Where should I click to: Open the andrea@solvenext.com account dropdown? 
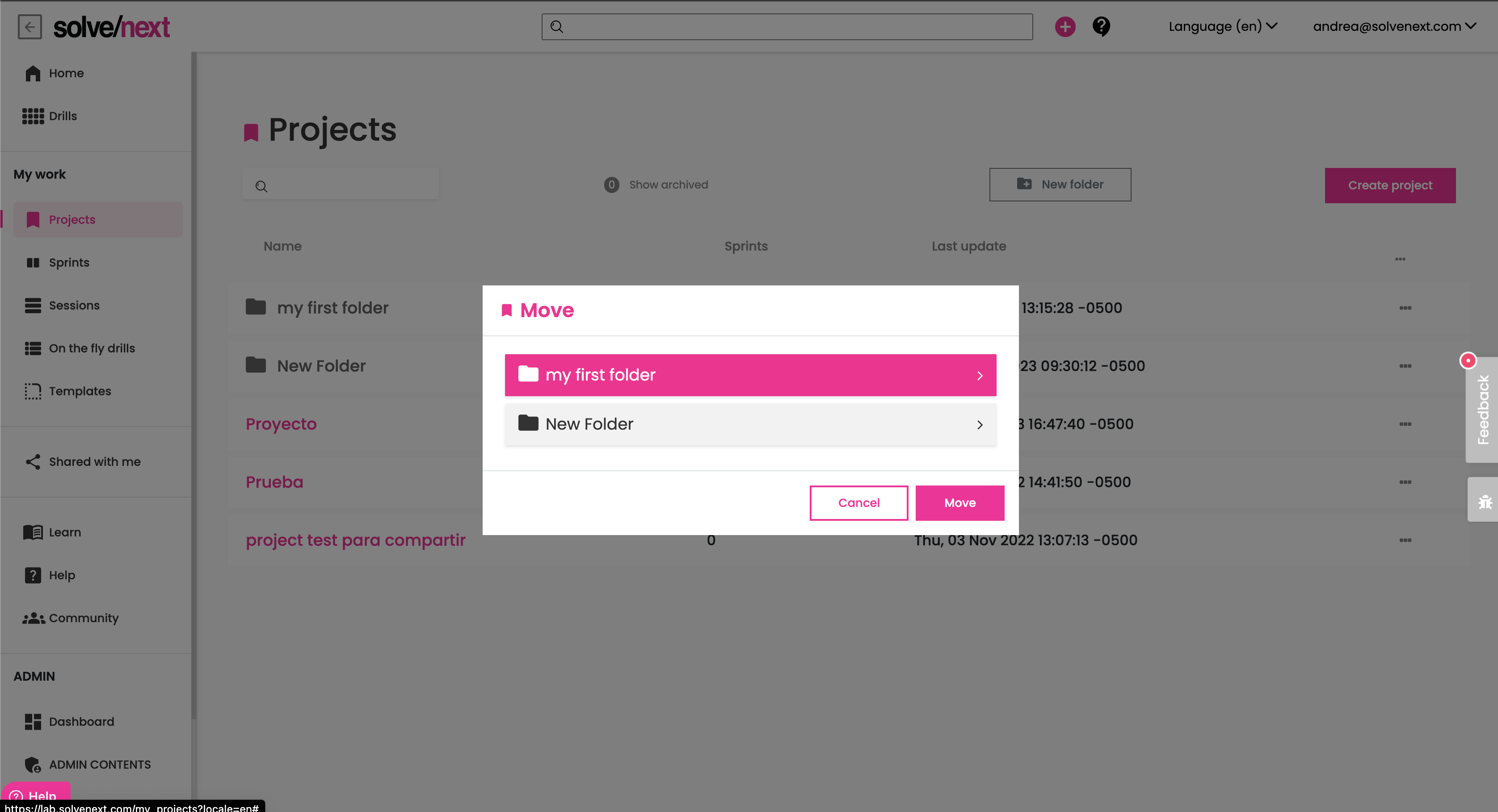[1393, 27]
